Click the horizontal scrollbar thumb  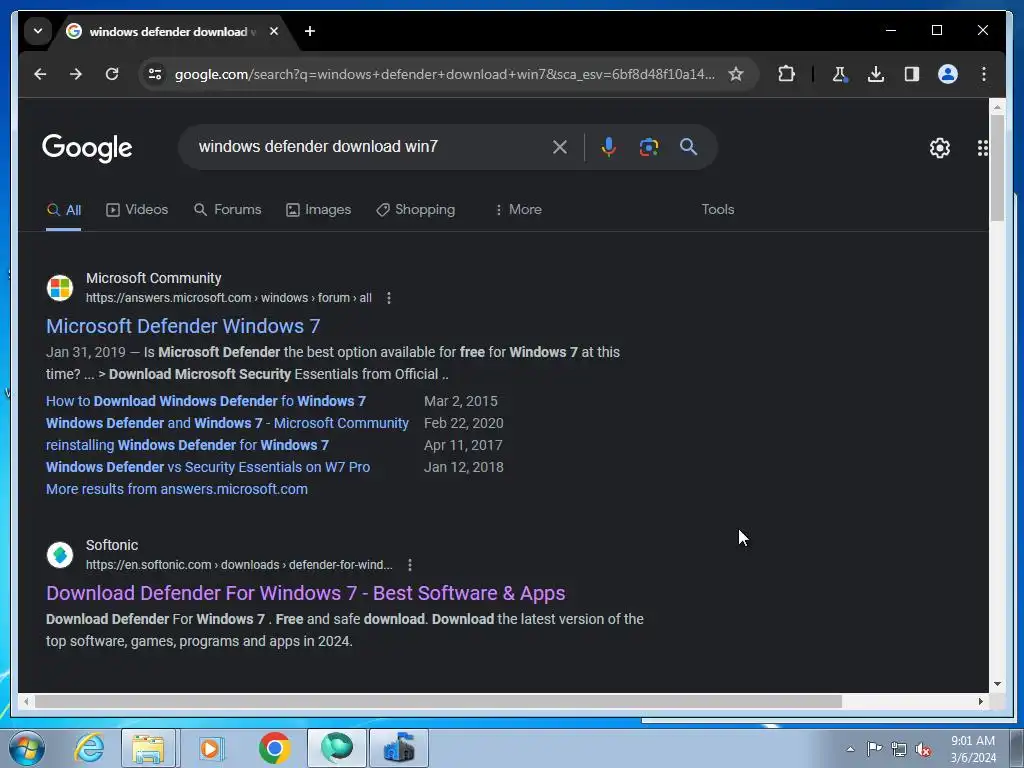(x=438, y=702)
